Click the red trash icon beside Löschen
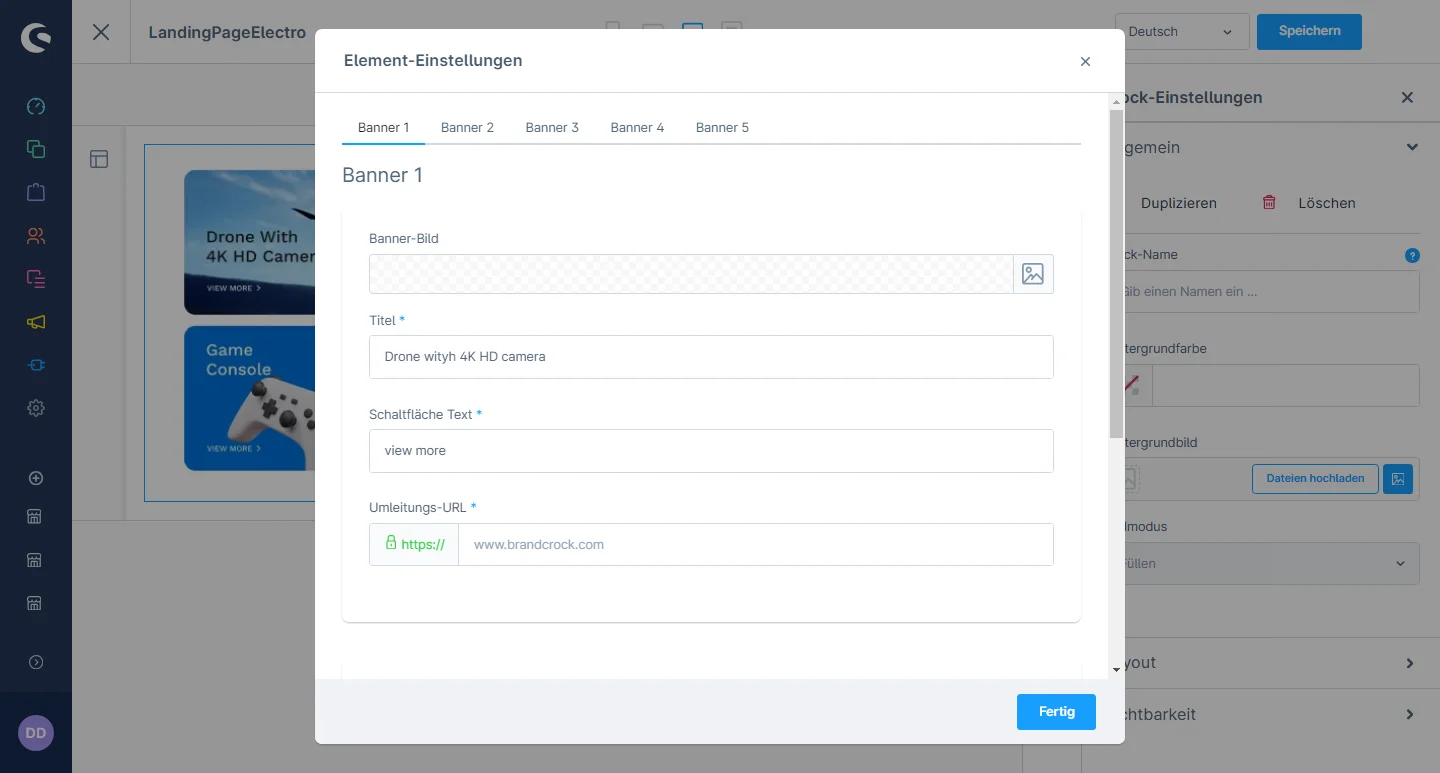This screenshot has width=1440, height=773. (x=1269, y=202)
